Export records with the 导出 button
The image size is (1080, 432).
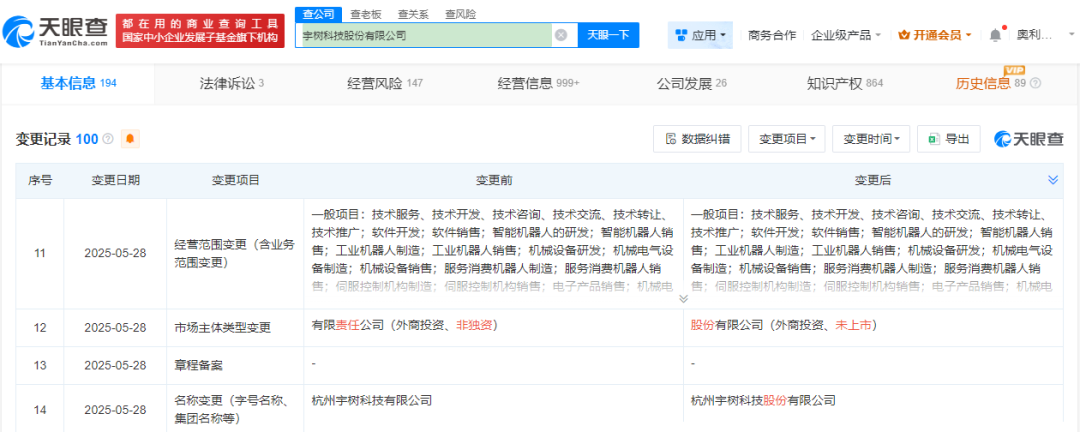click(947, 139)
